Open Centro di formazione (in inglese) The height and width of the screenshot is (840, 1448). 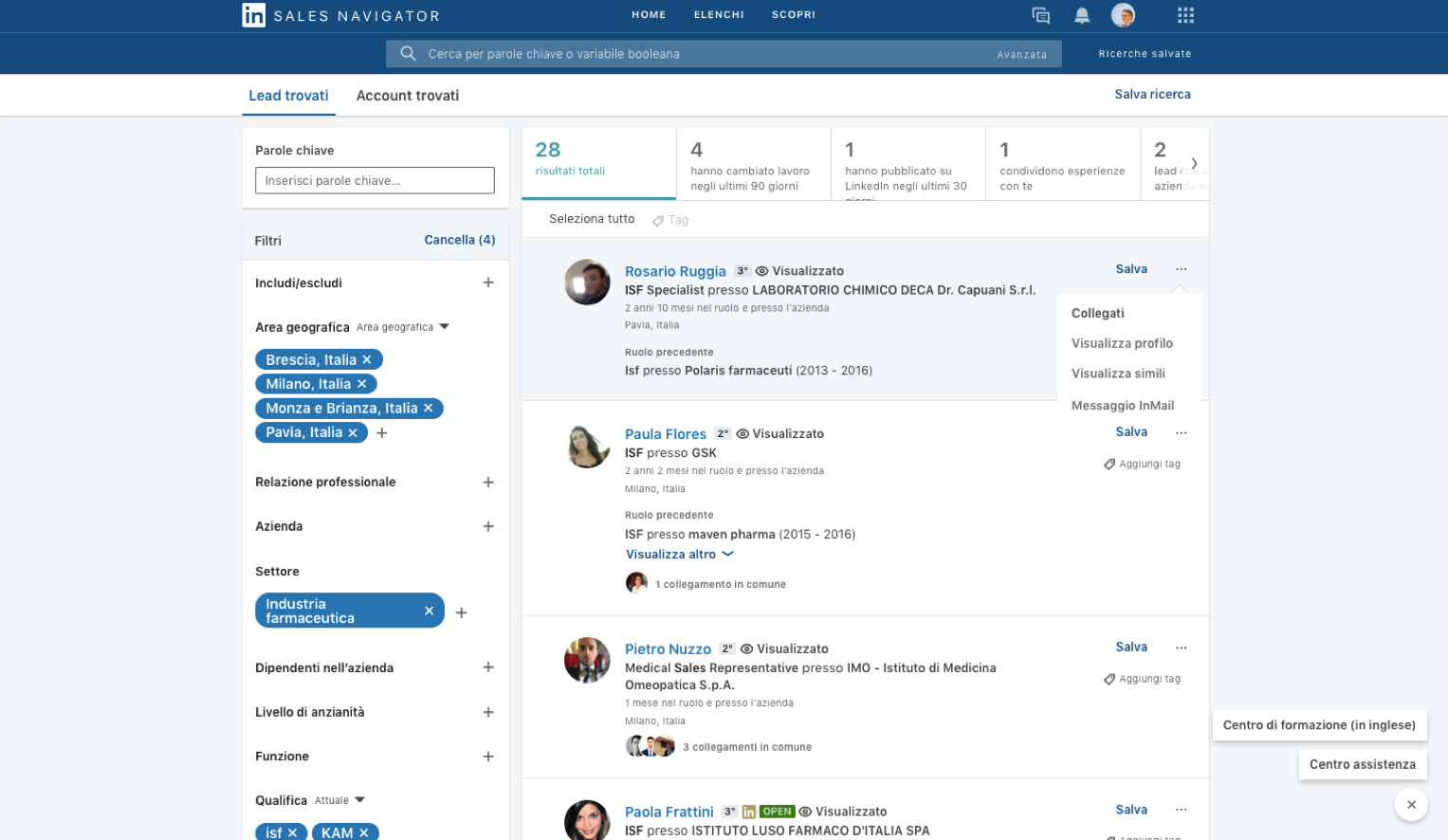click(x=1319, y=725)
